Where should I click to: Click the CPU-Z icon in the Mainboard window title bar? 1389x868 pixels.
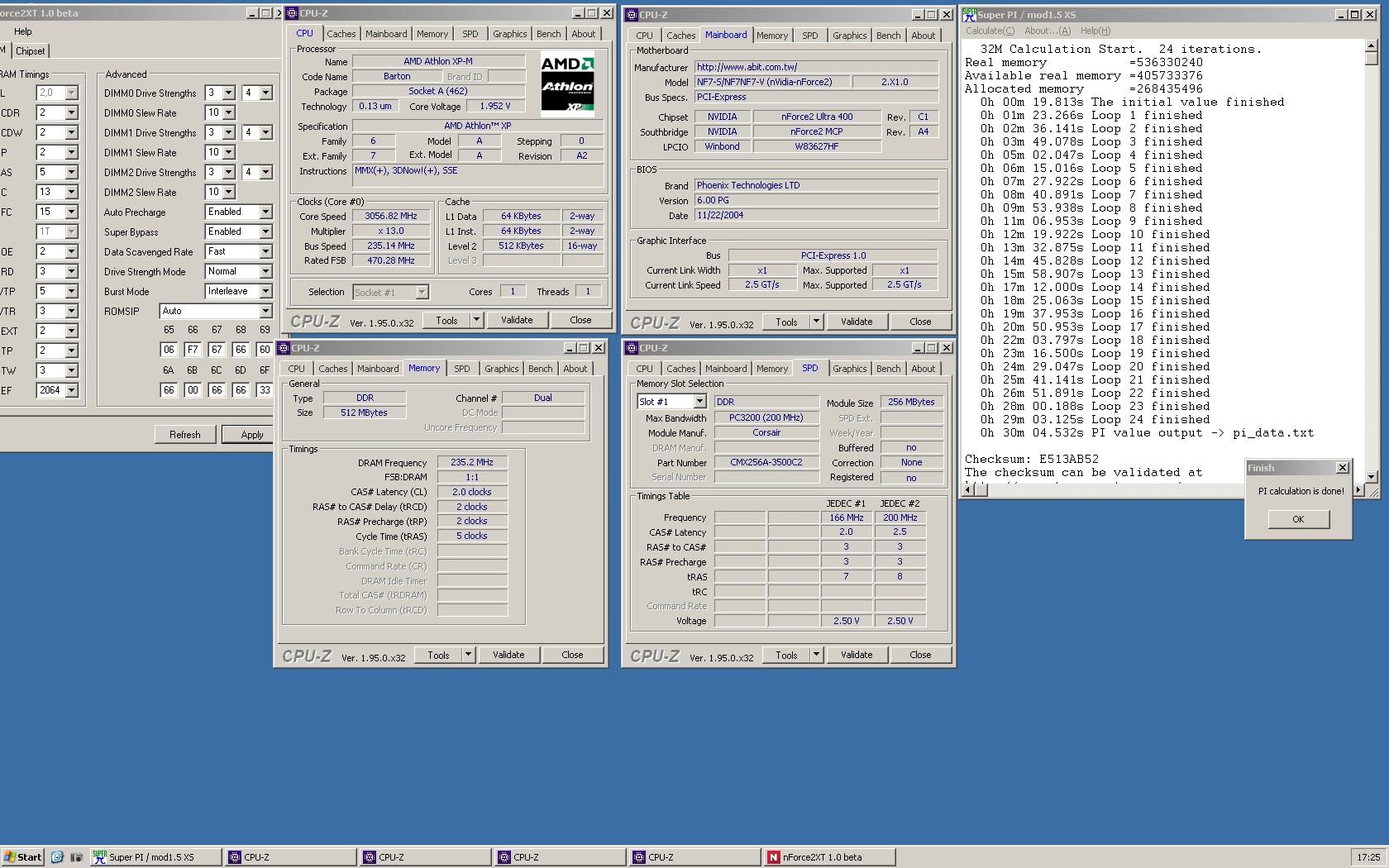click(x=632, y=14)
